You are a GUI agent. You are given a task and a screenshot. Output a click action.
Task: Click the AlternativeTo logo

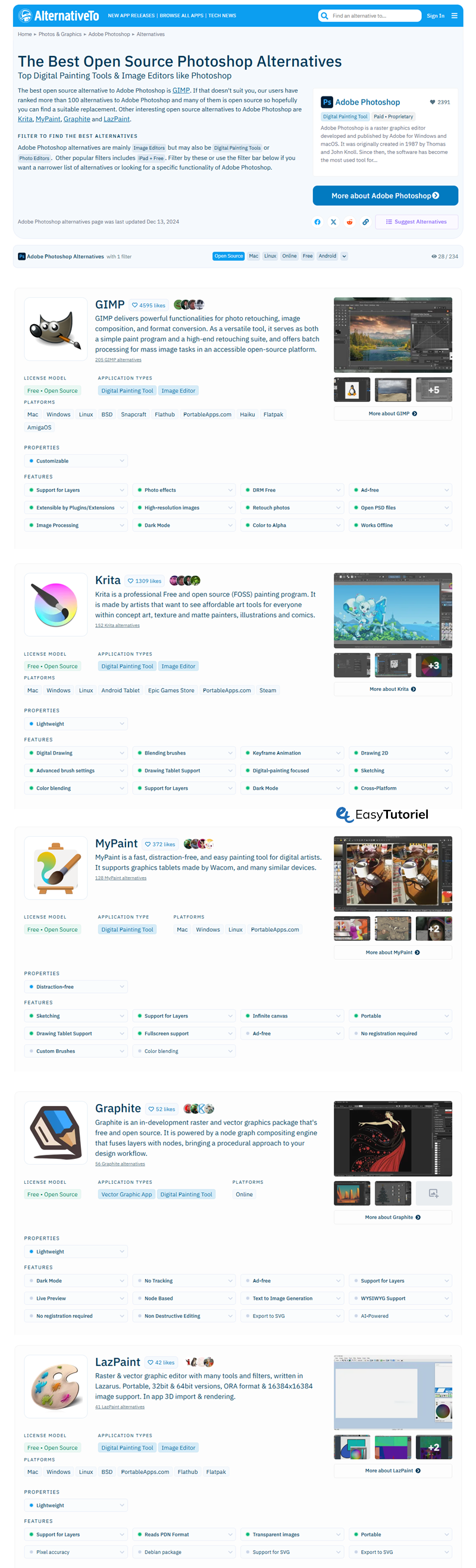click(58, 16)
